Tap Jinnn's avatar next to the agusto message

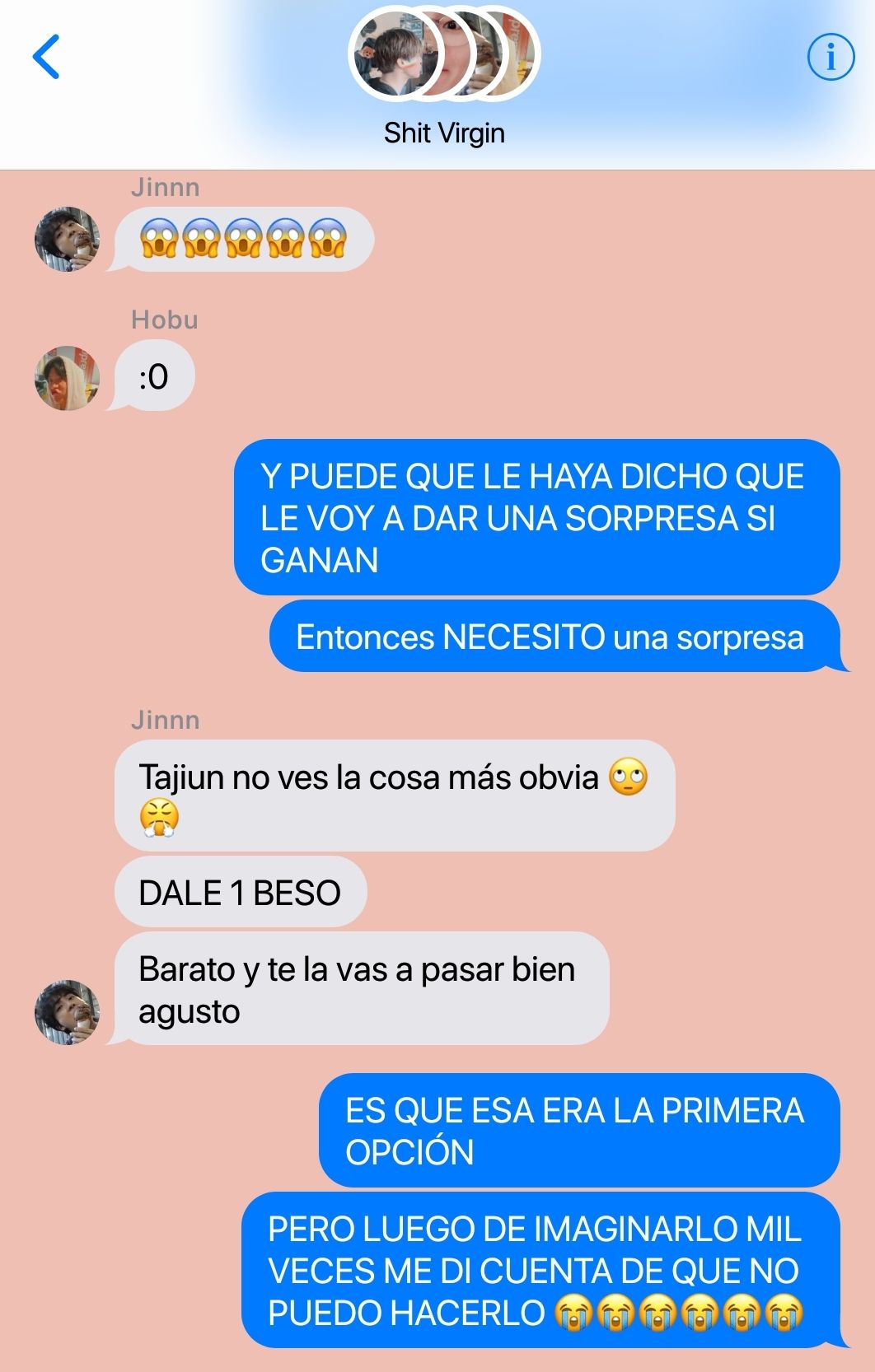(x=67, y=1012)
